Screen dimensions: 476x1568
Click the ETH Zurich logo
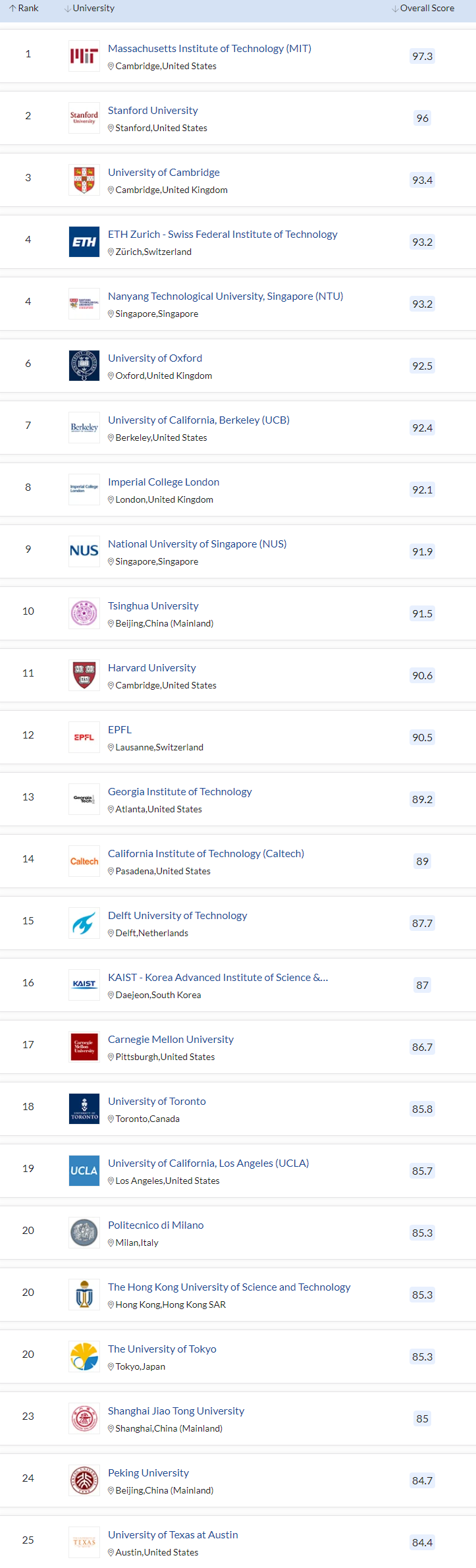click(84, 242)
